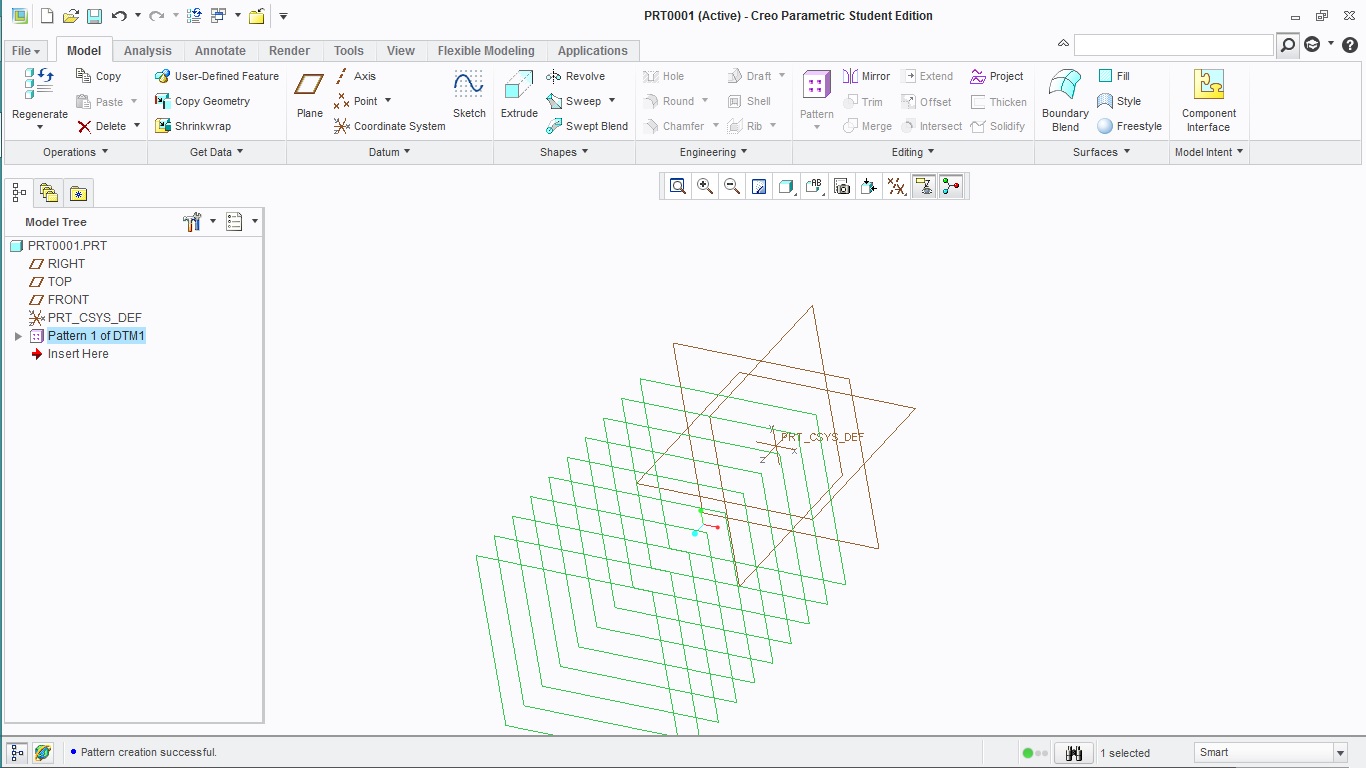Create a new file from quick access toolbar
The width and height of the screenshot is (1366, 768).
tap(46, 16)
